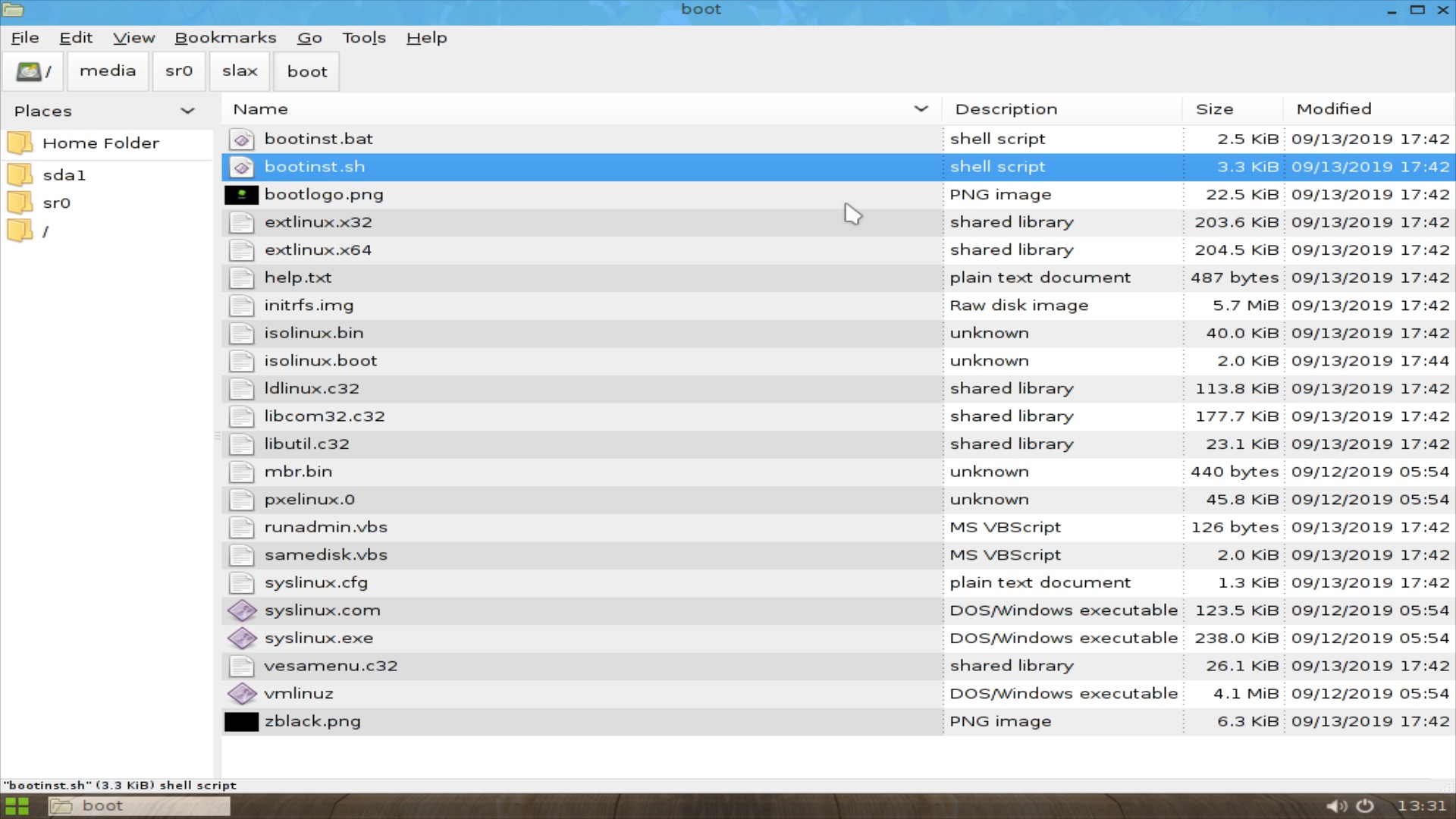
Task: Click the syslinux.exe executable icon
Action: [x=242, y=639]
